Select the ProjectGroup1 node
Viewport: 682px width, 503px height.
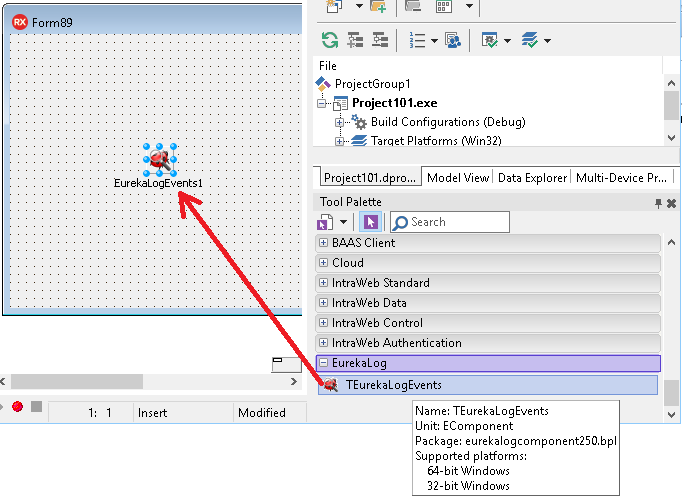[372, 84]
